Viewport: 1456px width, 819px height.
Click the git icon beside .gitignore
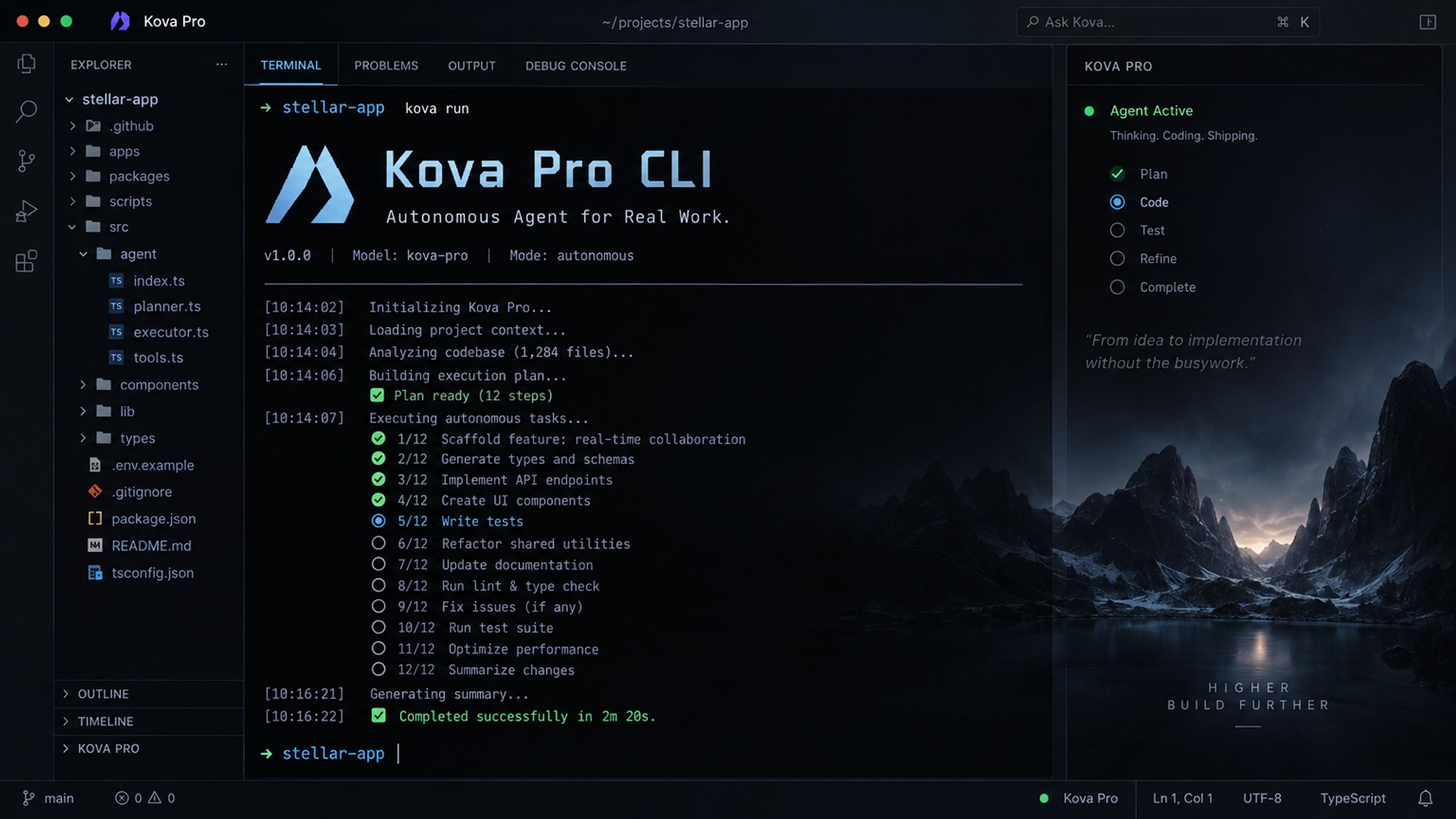[x=95, y=491]
